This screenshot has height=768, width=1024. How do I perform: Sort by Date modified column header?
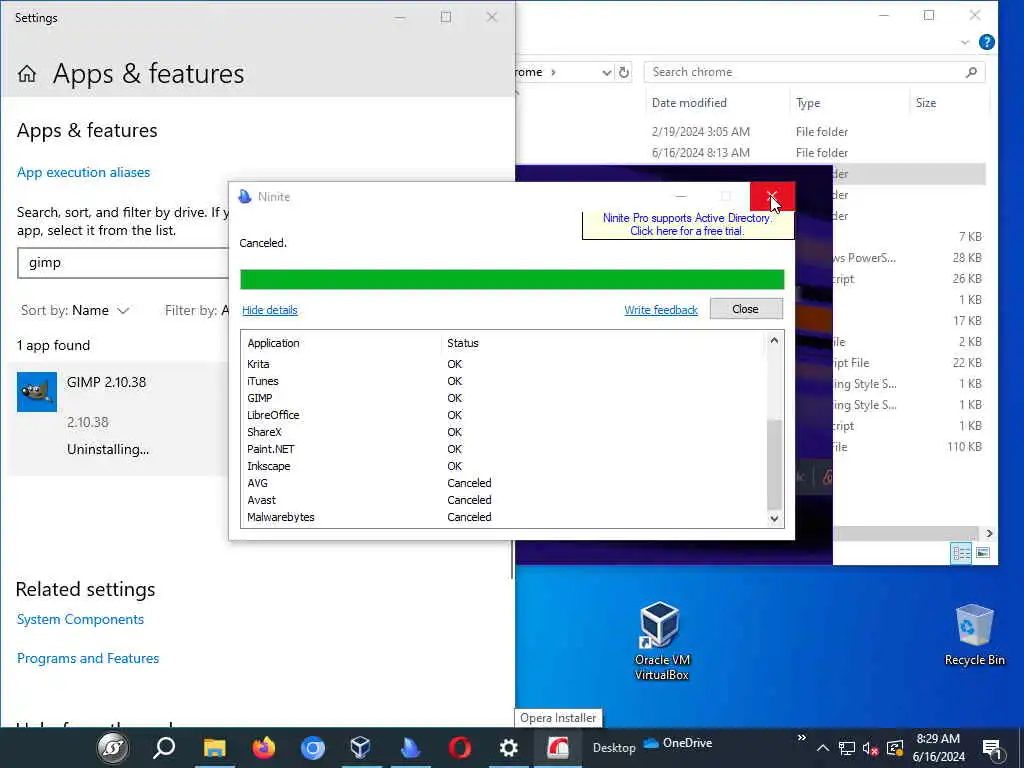click(689, 103)
